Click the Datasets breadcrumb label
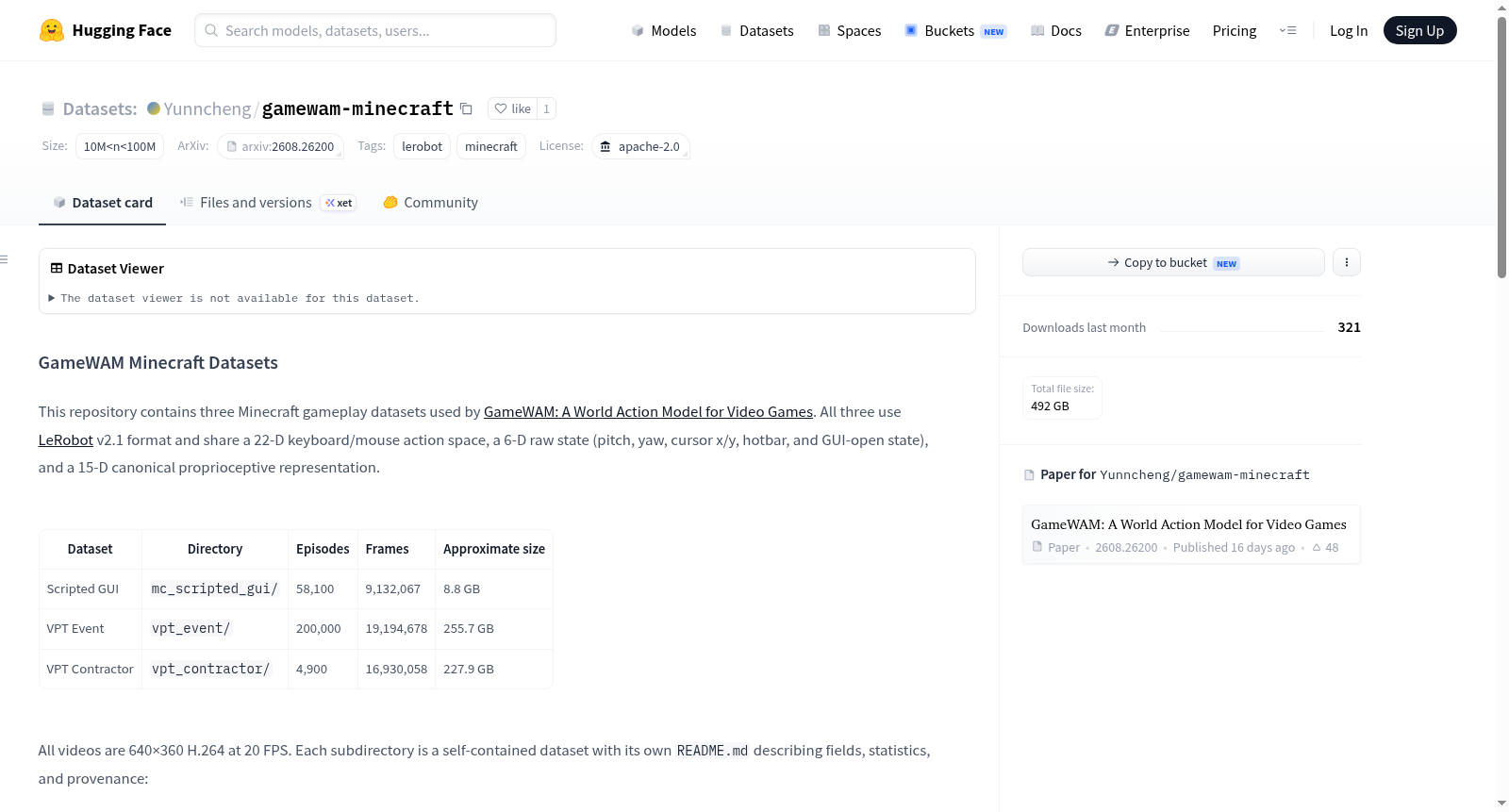This screenshot has width=1509, height=812. point(100,108)
